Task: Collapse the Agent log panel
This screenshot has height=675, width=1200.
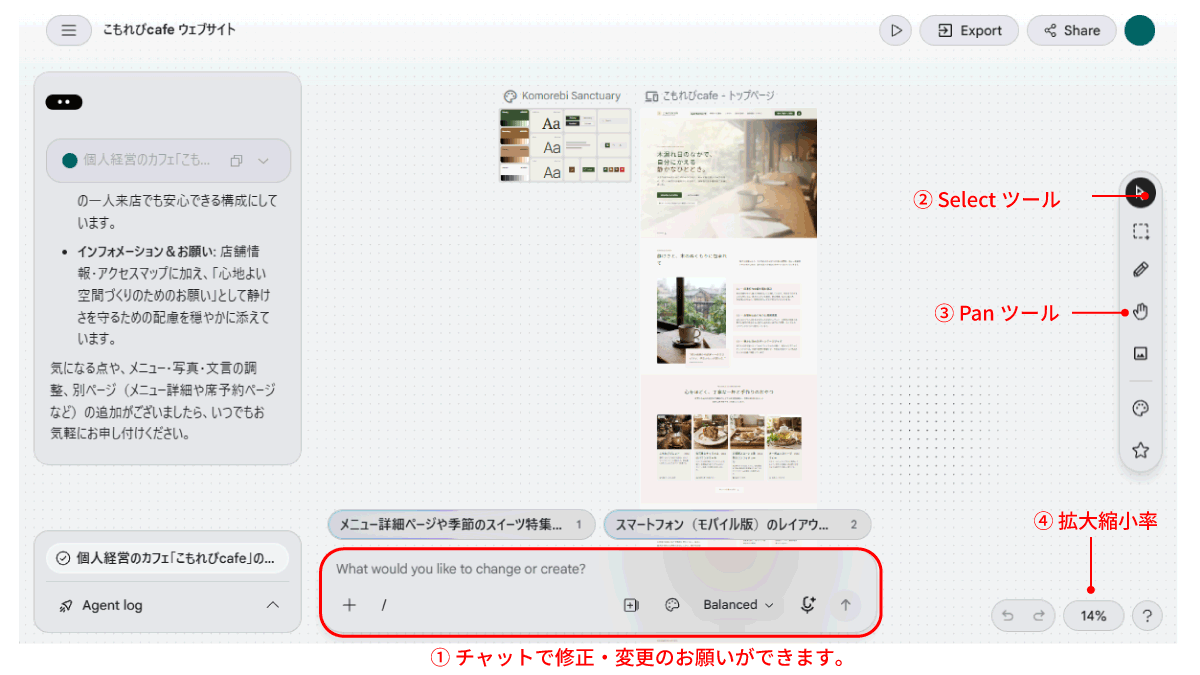Action: pyautogui.click(x=272, y=605)
